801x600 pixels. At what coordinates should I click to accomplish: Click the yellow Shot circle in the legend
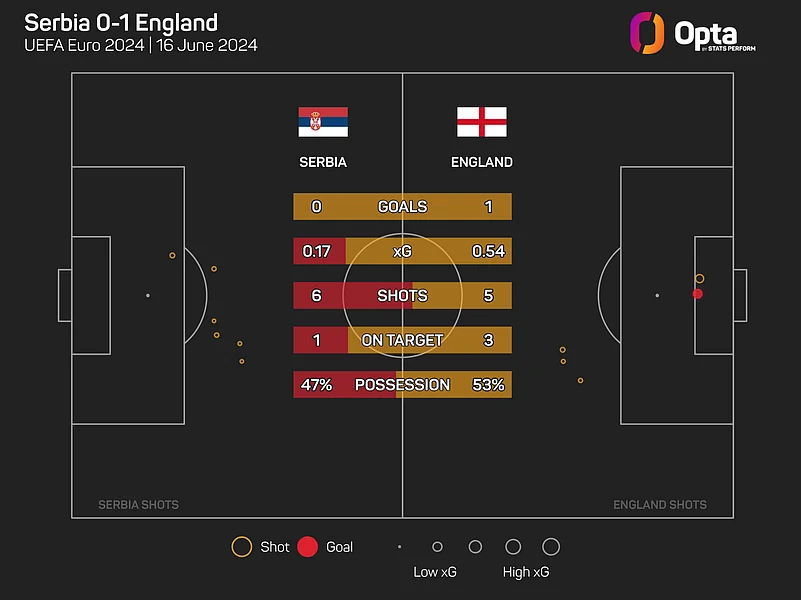(241, 547)
